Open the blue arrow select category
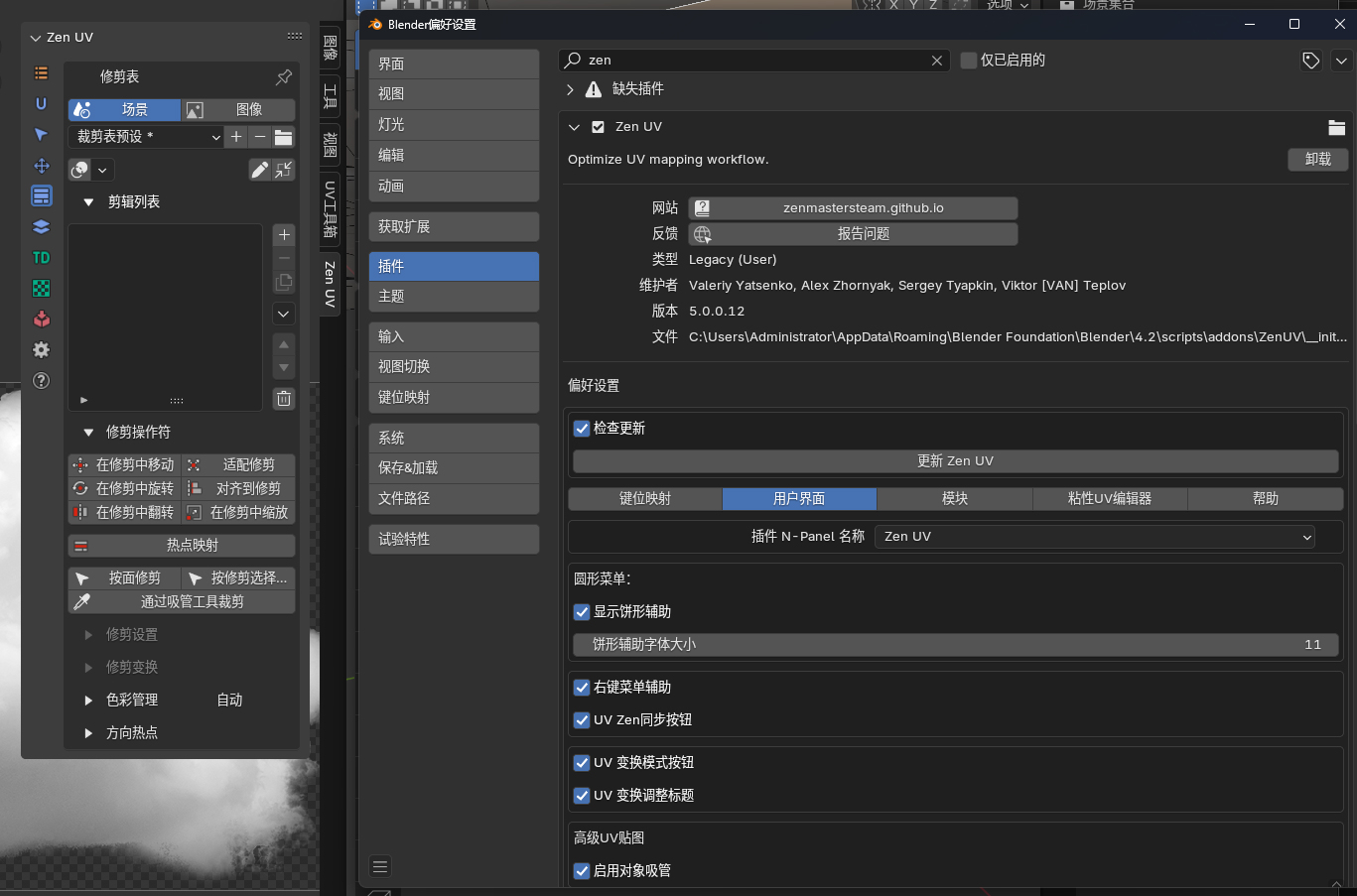Viewport: 1357px width, 896px height. (x=41, y=134)
